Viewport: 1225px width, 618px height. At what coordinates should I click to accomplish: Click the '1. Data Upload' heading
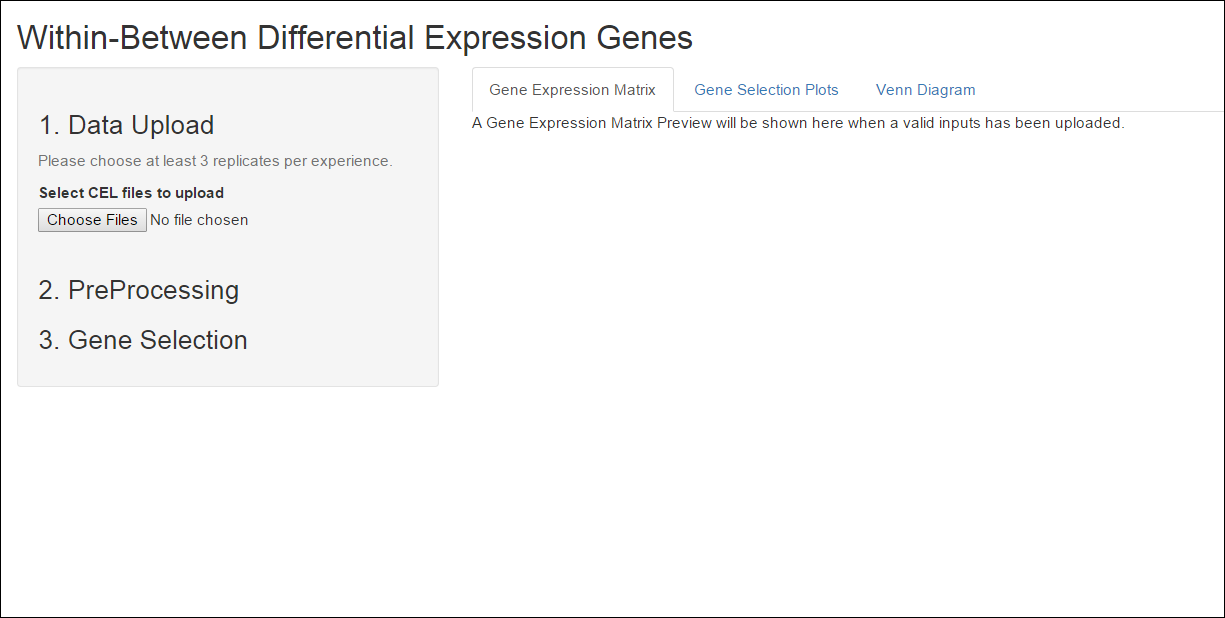pos(126,125)
